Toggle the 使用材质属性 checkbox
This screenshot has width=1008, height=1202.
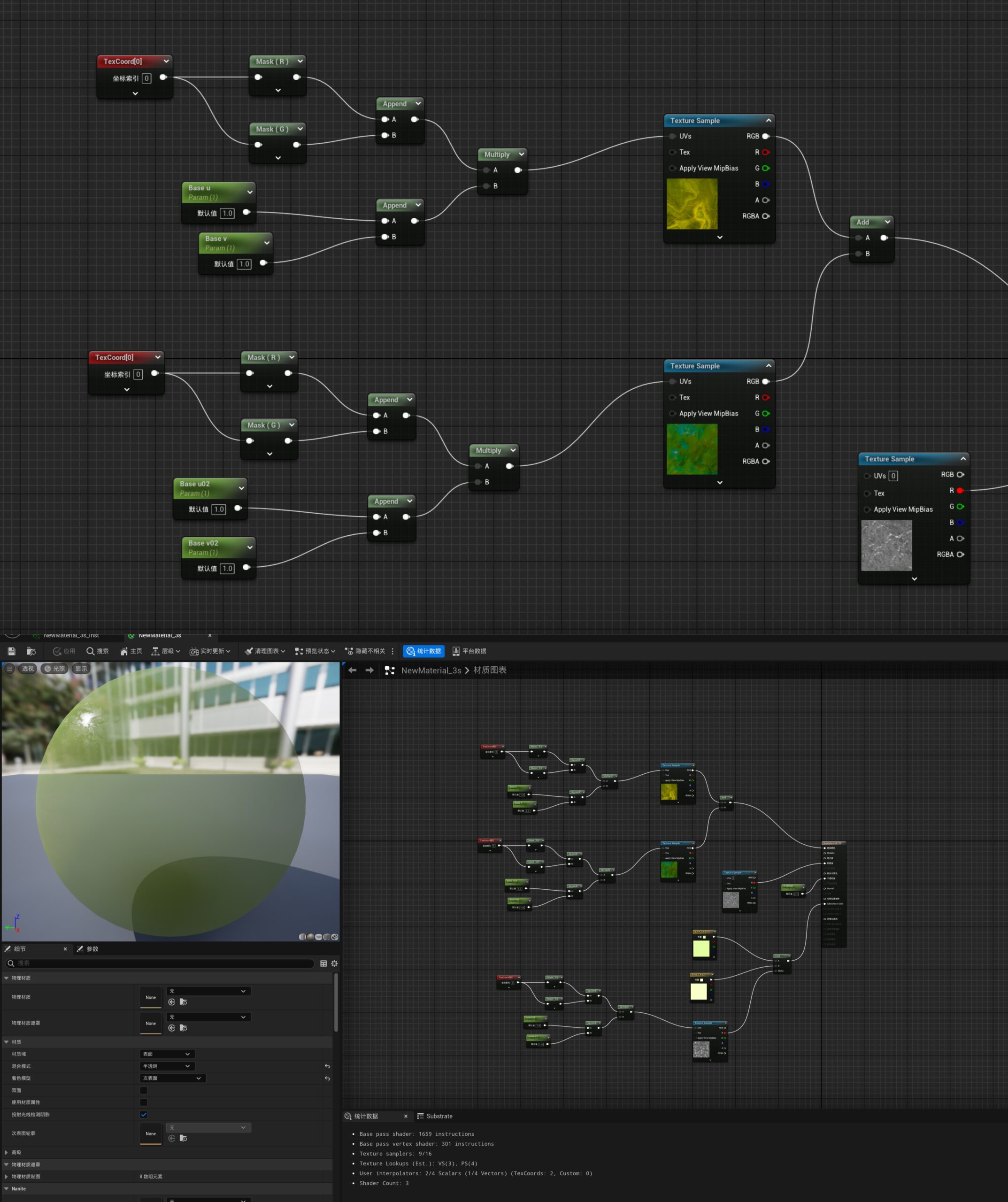(144, 1102)
